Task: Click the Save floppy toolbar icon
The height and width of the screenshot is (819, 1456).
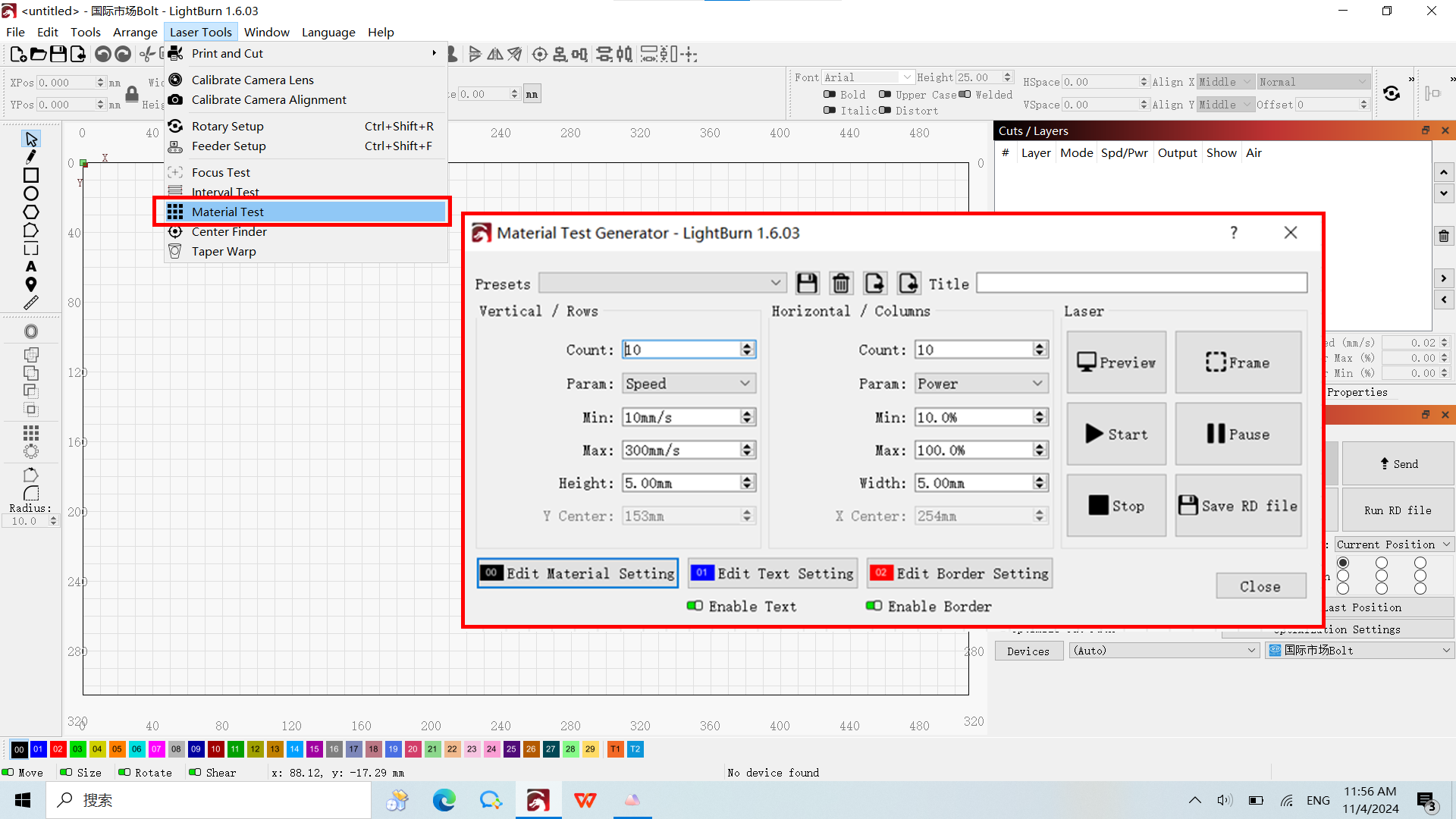Action: click(x=58, y=54)
